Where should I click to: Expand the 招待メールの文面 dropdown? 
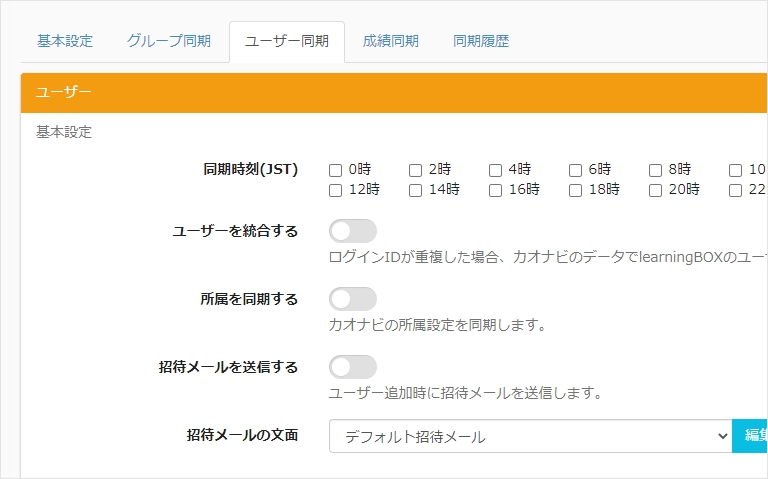(530, 436)
